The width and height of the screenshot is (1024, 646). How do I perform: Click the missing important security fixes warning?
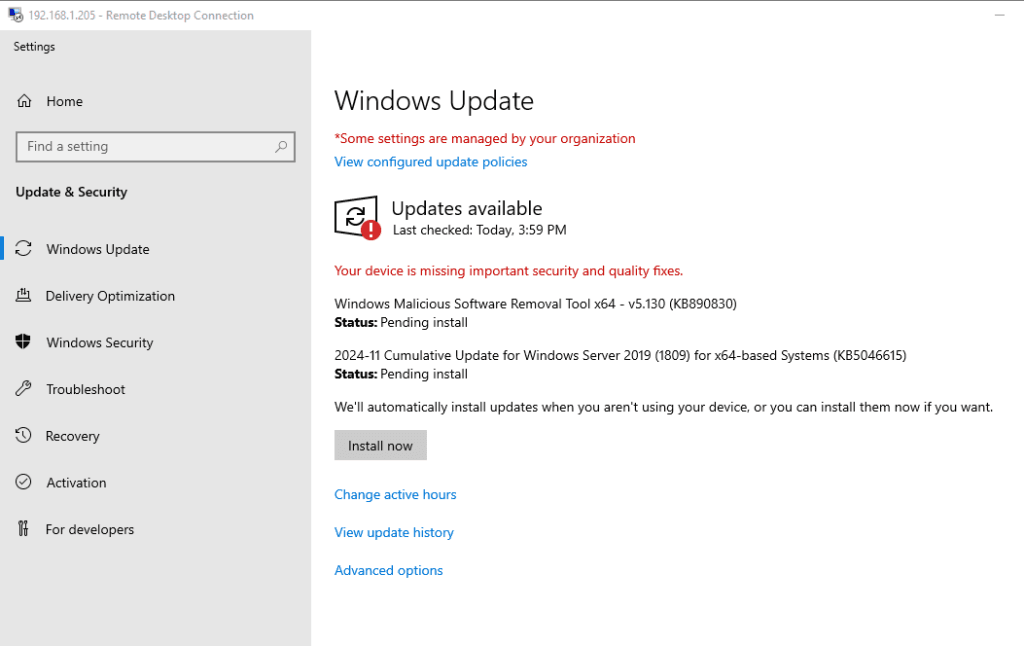point(509,270)
